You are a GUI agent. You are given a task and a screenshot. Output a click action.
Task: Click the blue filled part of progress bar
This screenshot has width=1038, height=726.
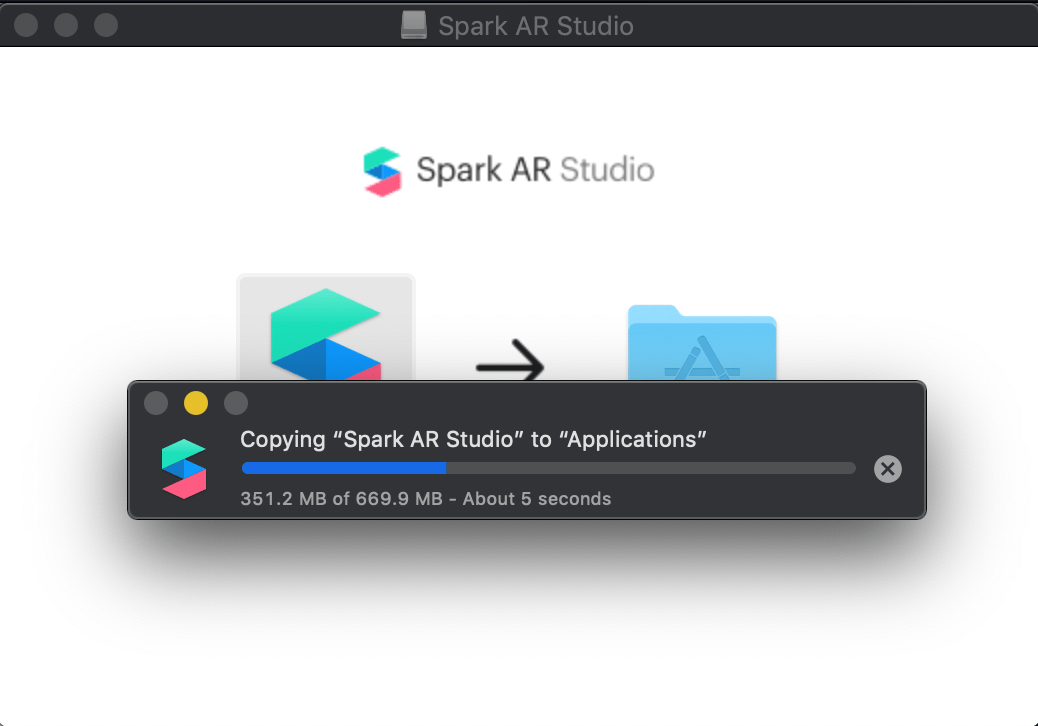pos(343,468)
